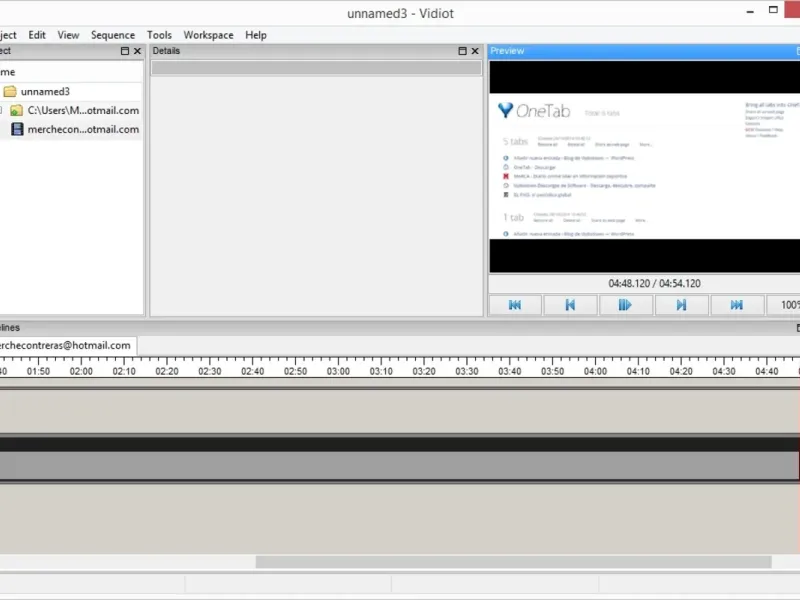Maximize the Project panel

[124, 51]
